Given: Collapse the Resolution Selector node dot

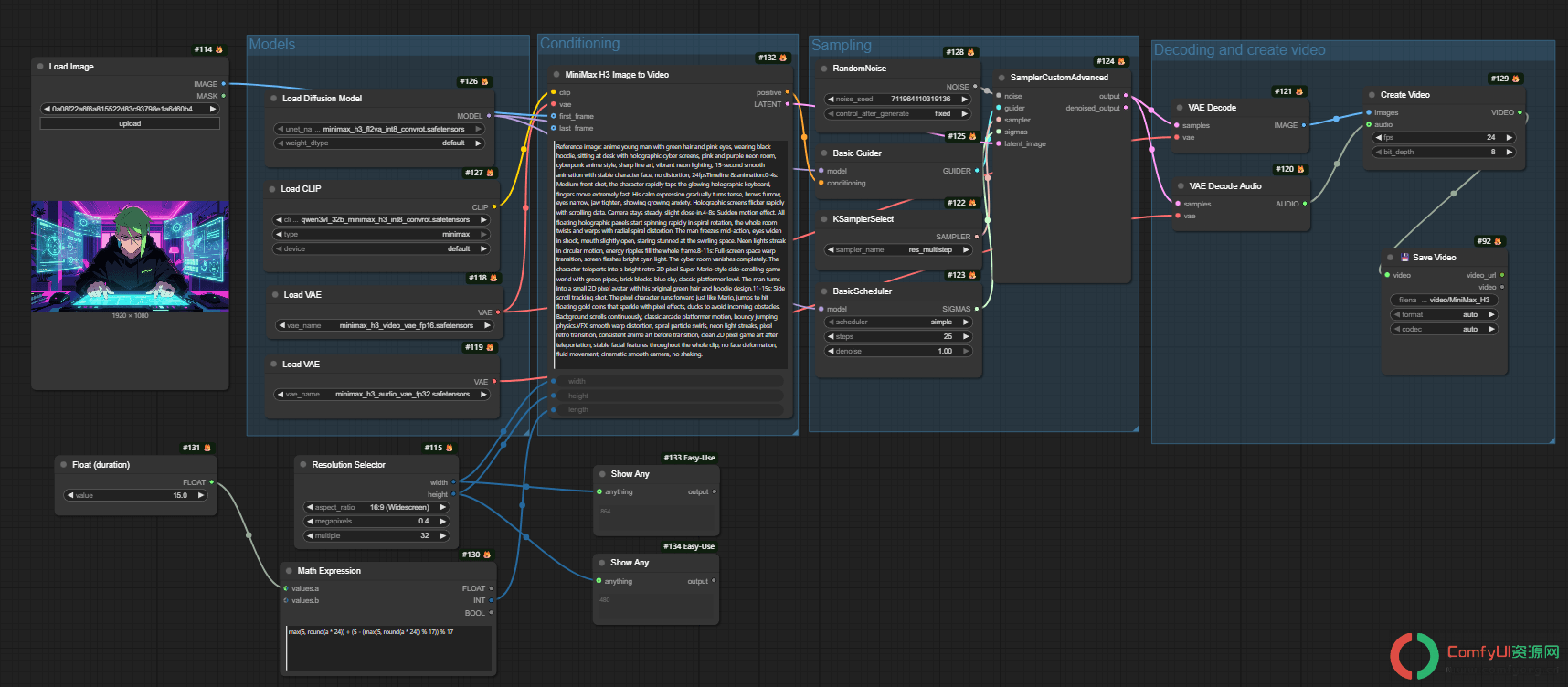Looking at the screenshot, I should [303, 465].
